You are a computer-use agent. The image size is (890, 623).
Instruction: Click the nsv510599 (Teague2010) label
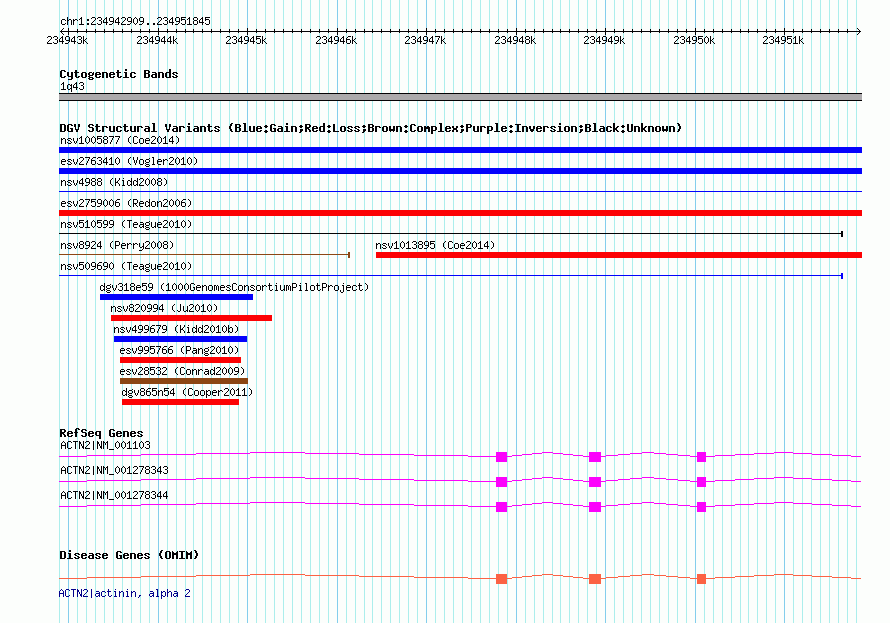point(126,224)
